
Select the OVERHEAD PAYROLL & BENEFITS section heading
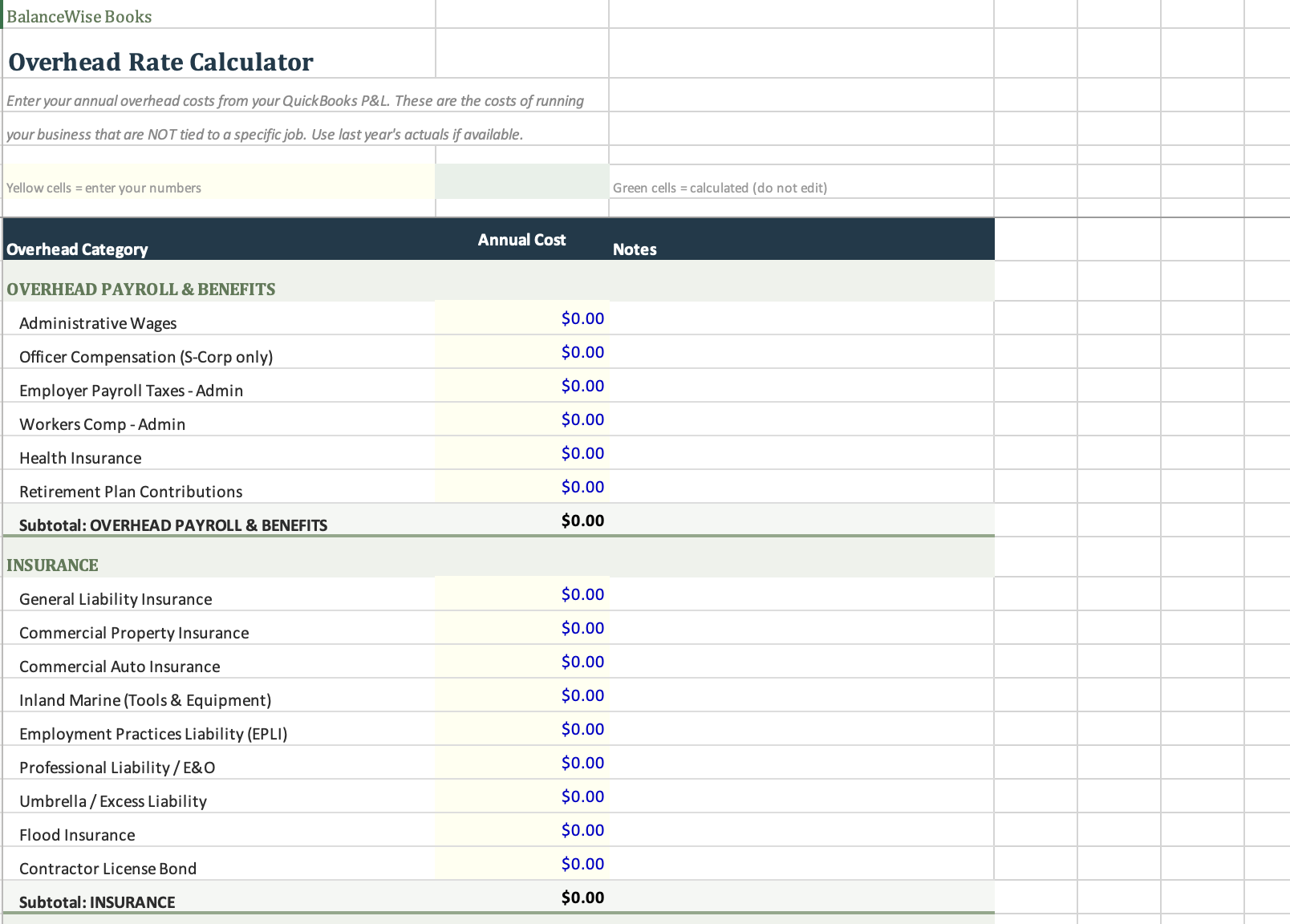140,289
